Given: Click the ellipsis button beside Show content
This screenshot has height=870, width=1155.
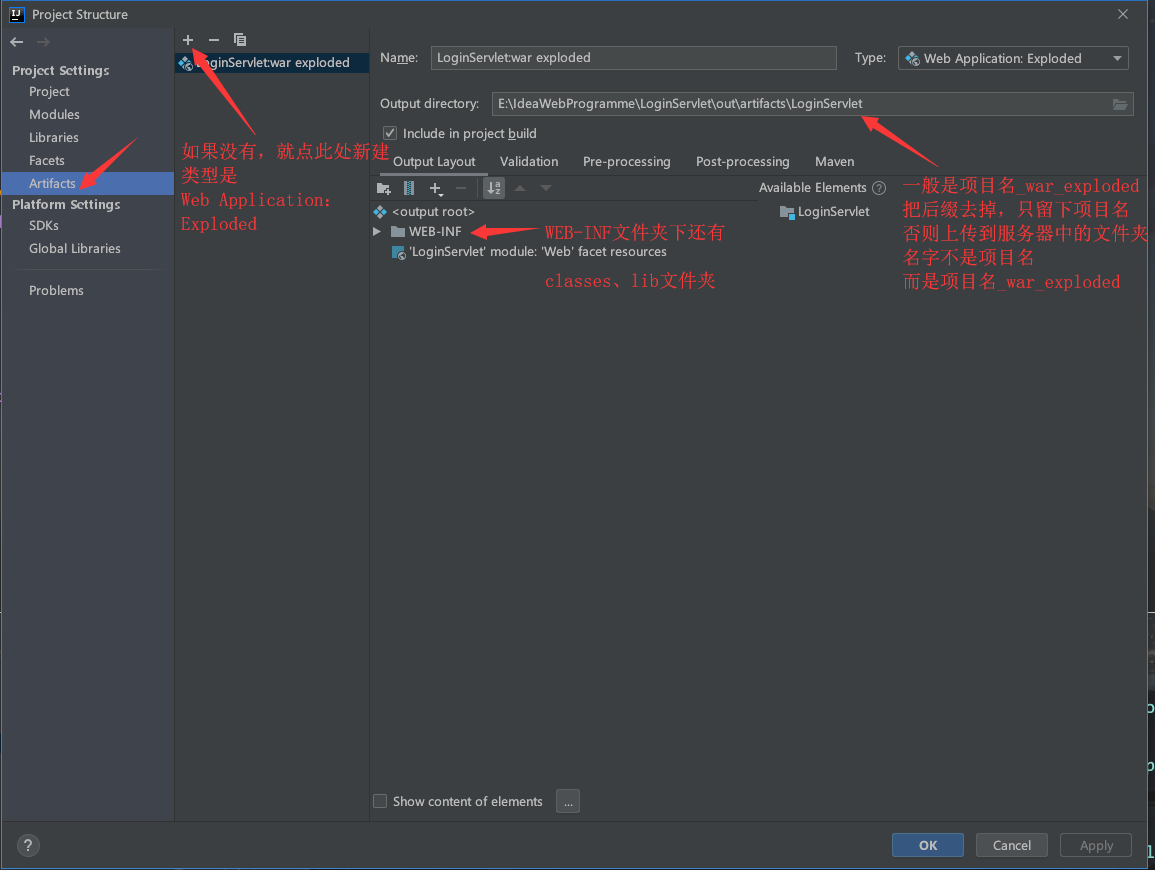Looking at the screenshot, I should [568, 801].
